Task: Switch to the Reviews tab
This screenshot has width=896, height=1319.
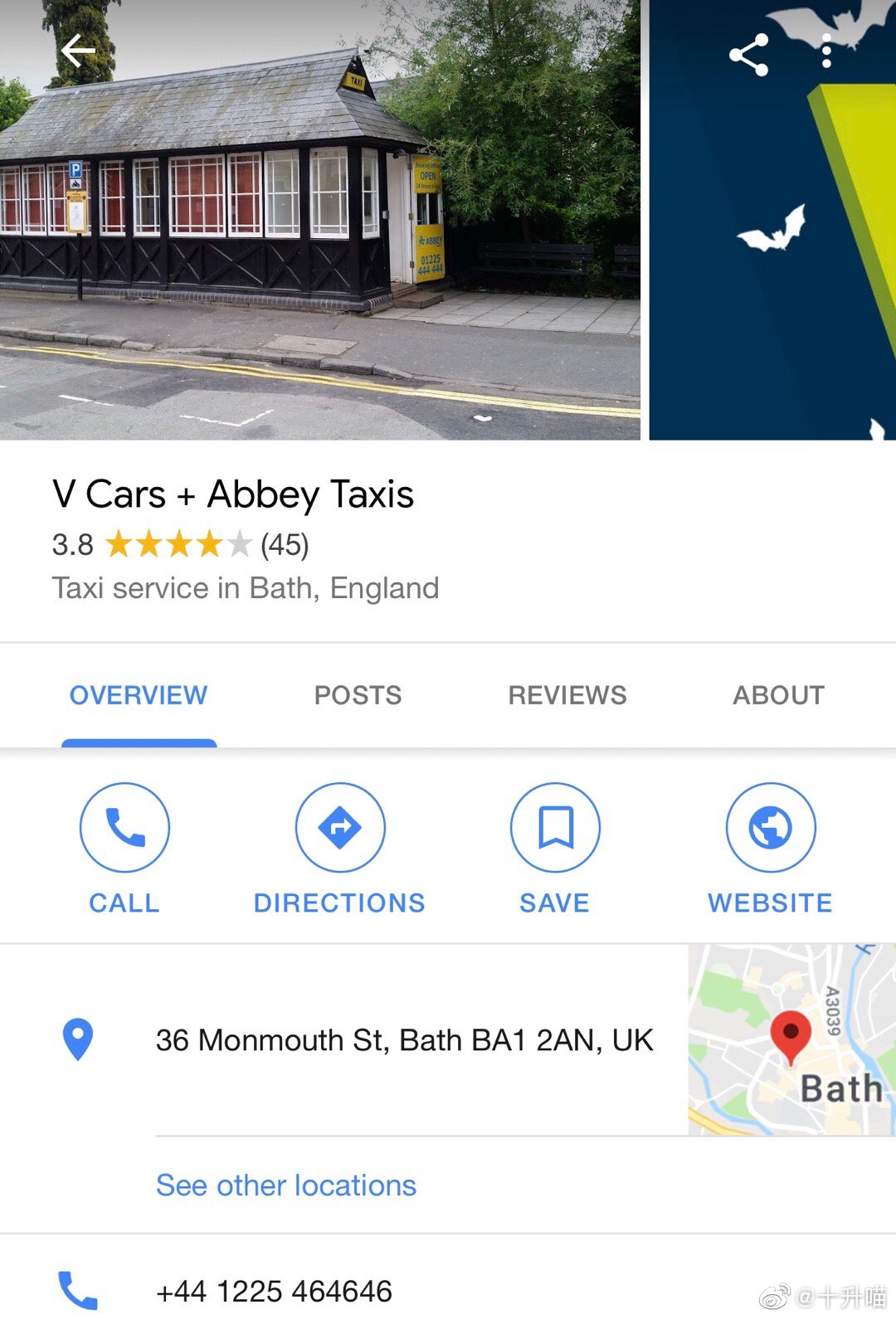Action: [x=567, y=695]
